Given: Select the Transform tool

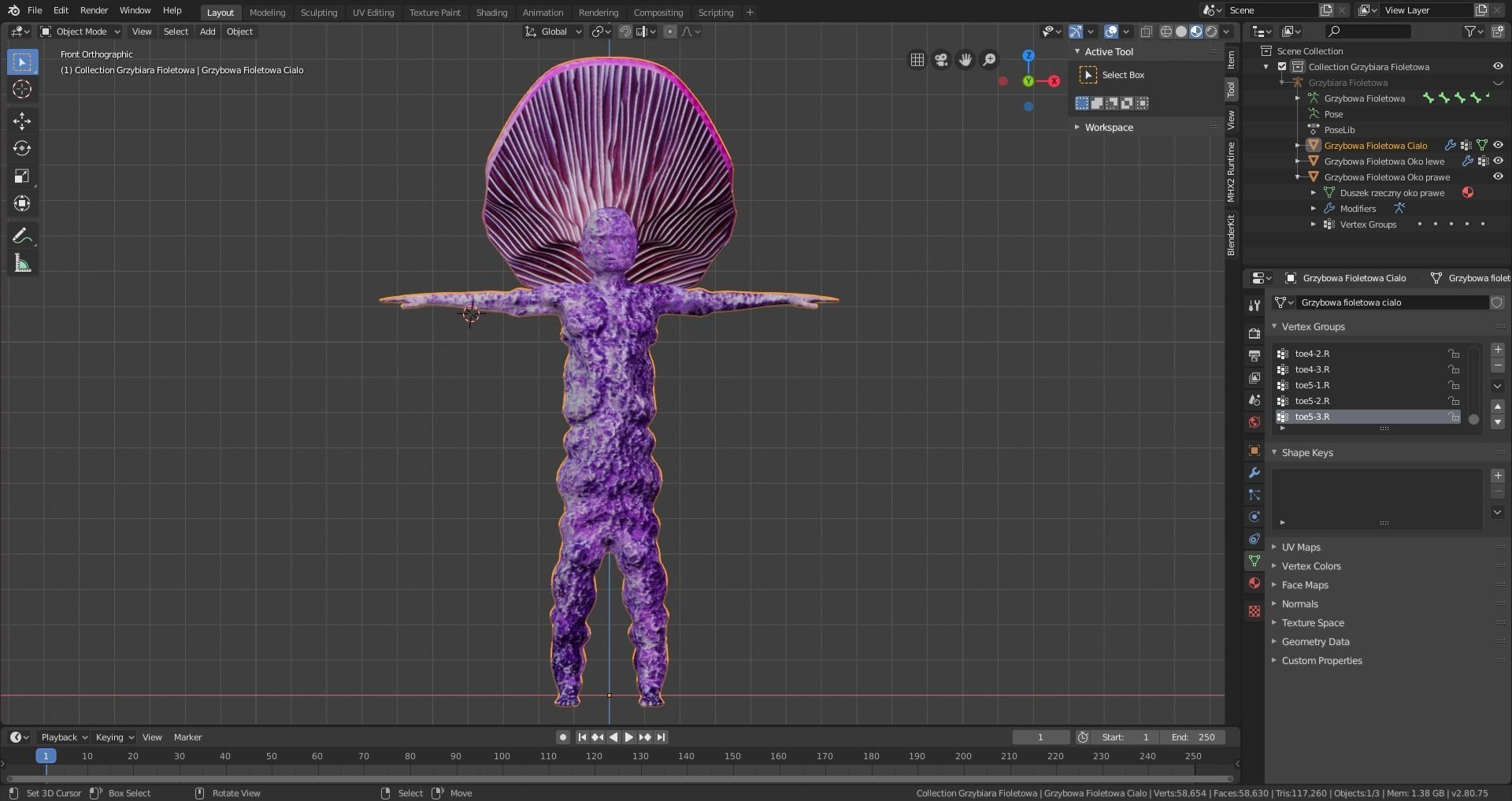Looking at the screenshot, I should tap(22, 203).
